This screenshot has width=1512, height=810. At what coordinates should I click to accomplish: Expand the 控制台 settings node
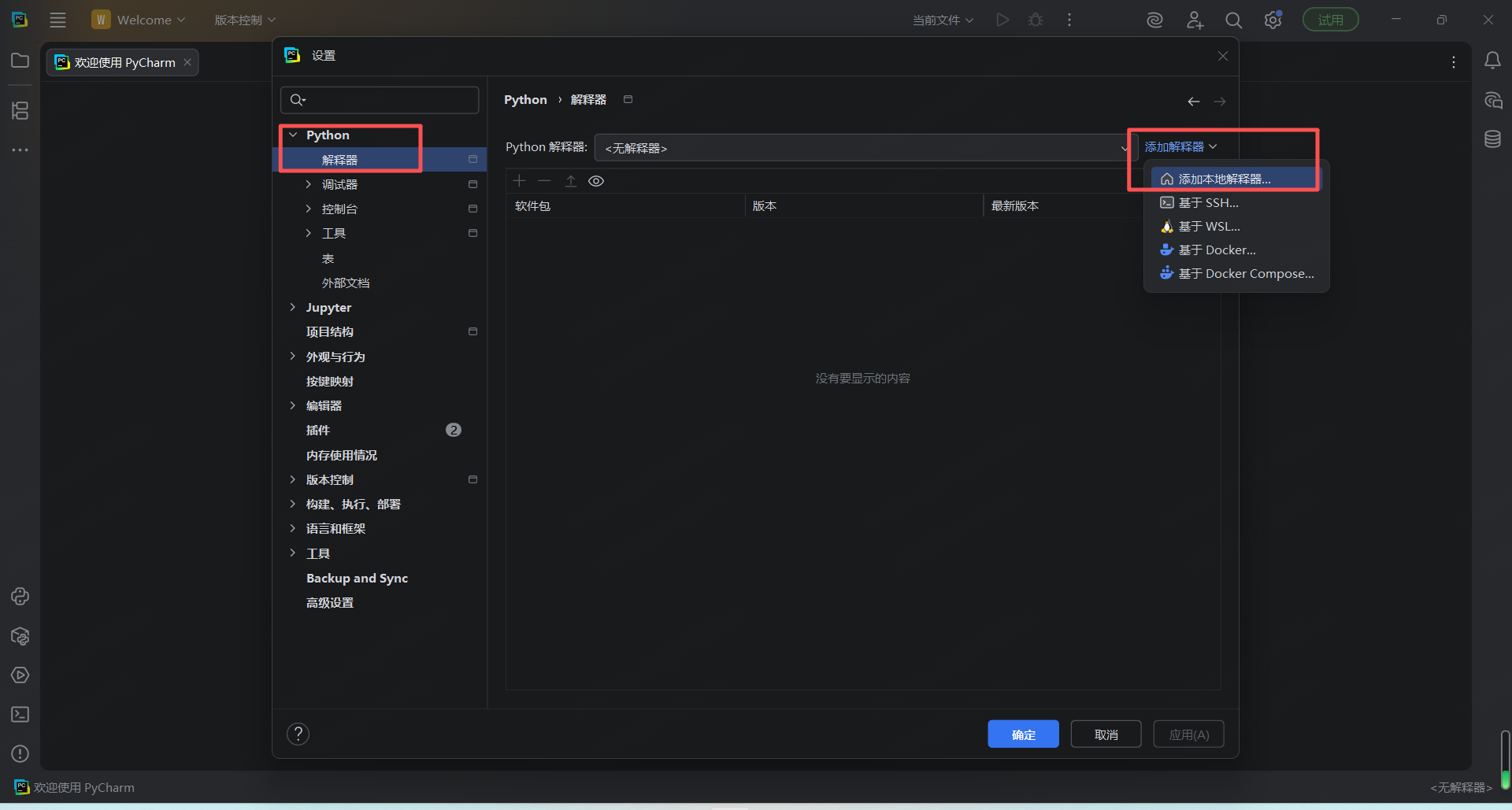pos(309,209)
